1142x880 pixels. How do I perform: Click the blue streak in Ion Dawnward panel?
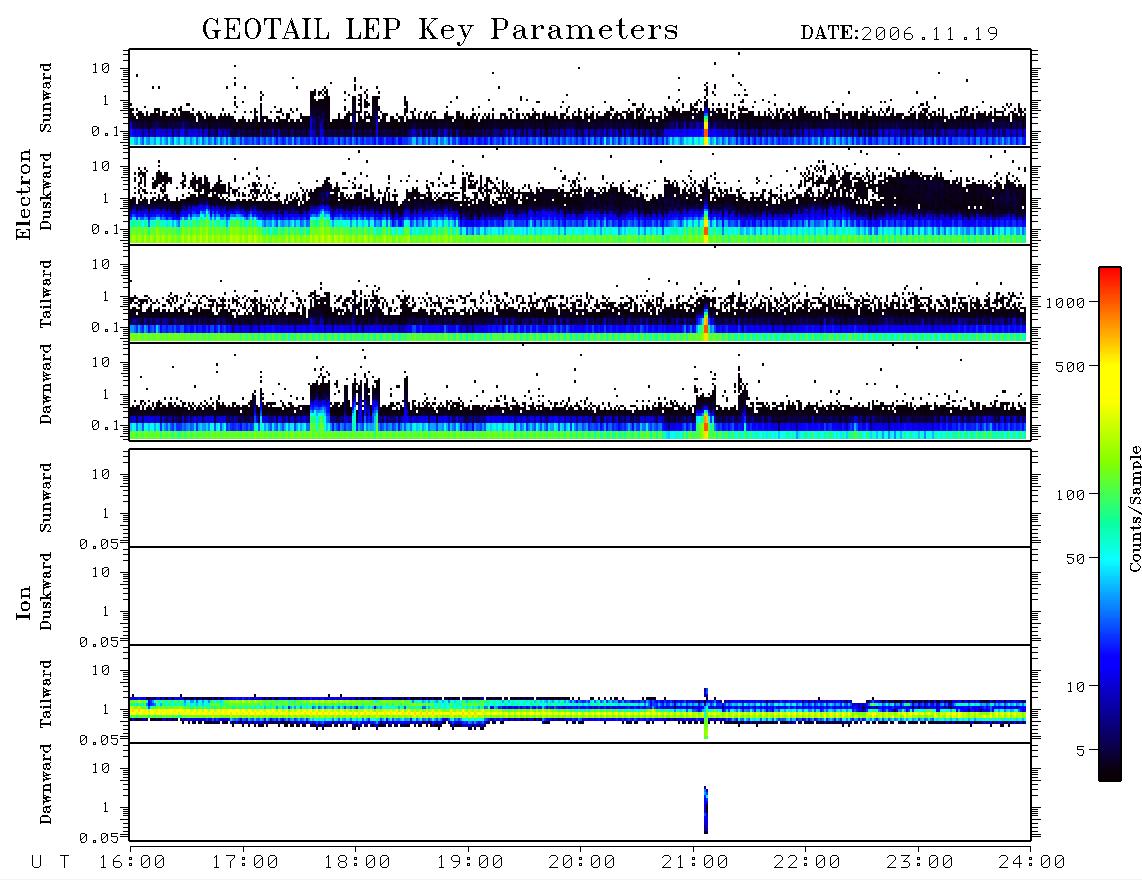[706, 809]
